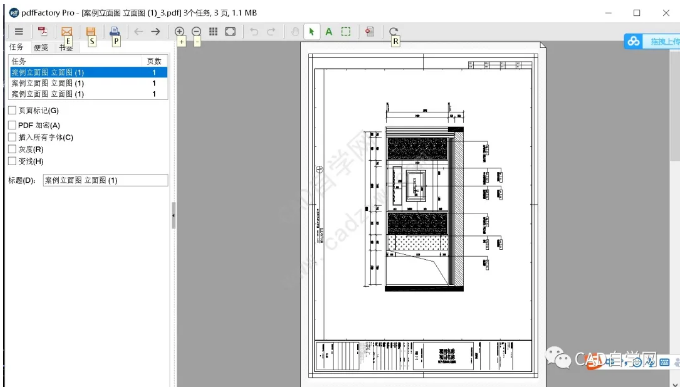Viewport: 692px width, 387px height.
Task: Switch to the 任务 tab
Action: 16,47
